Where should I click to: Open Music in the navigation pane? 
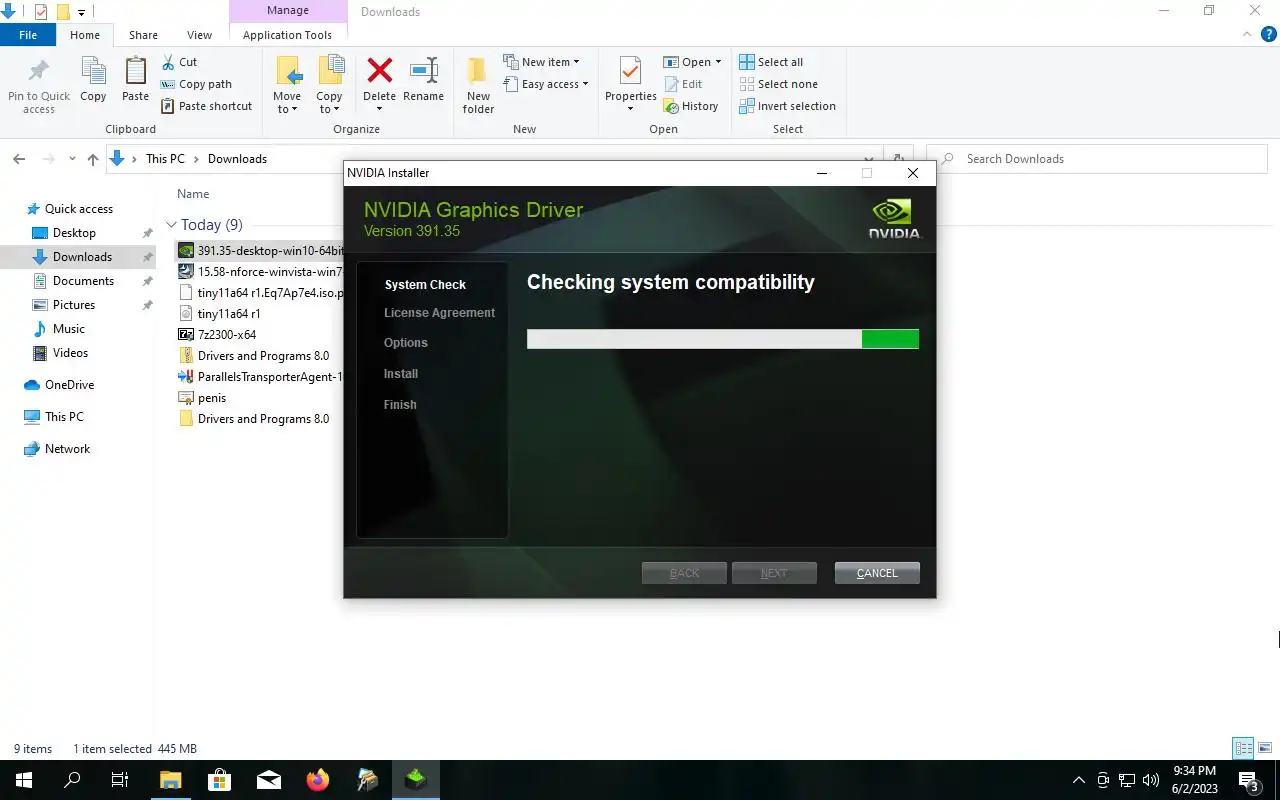[69, 329]
